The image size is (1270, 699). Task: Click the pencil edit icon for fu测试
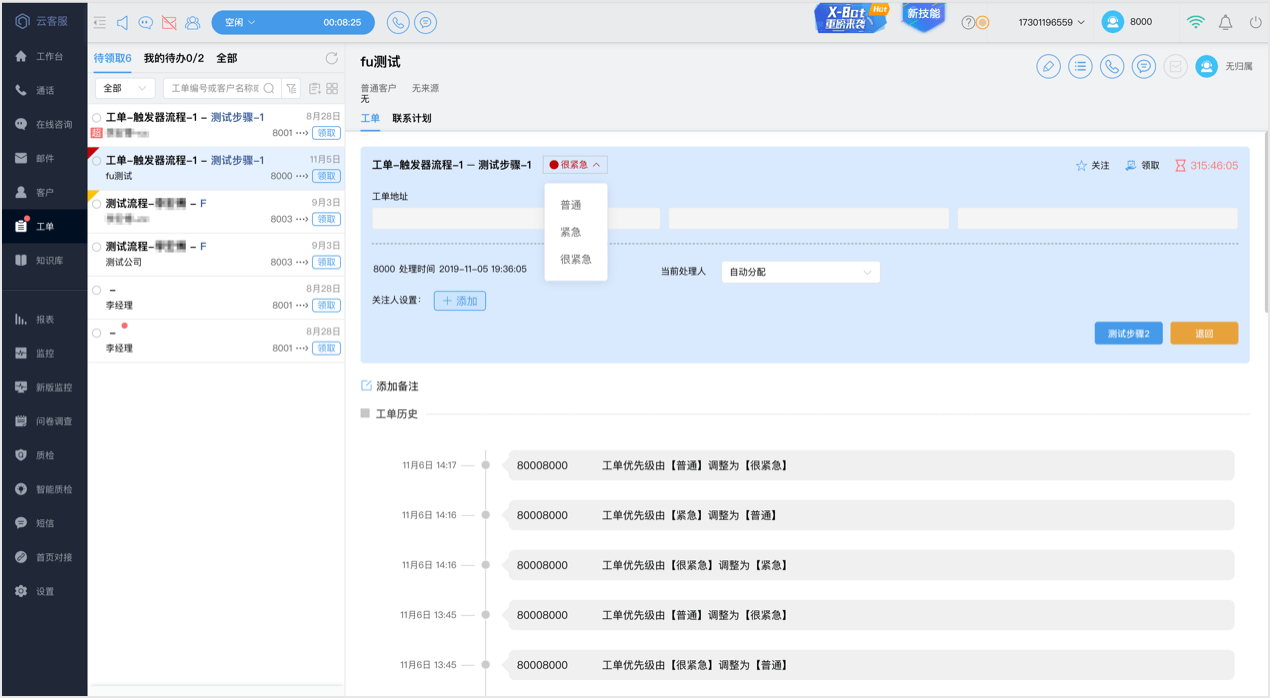pyautogui.click(x=1048, y=67)
